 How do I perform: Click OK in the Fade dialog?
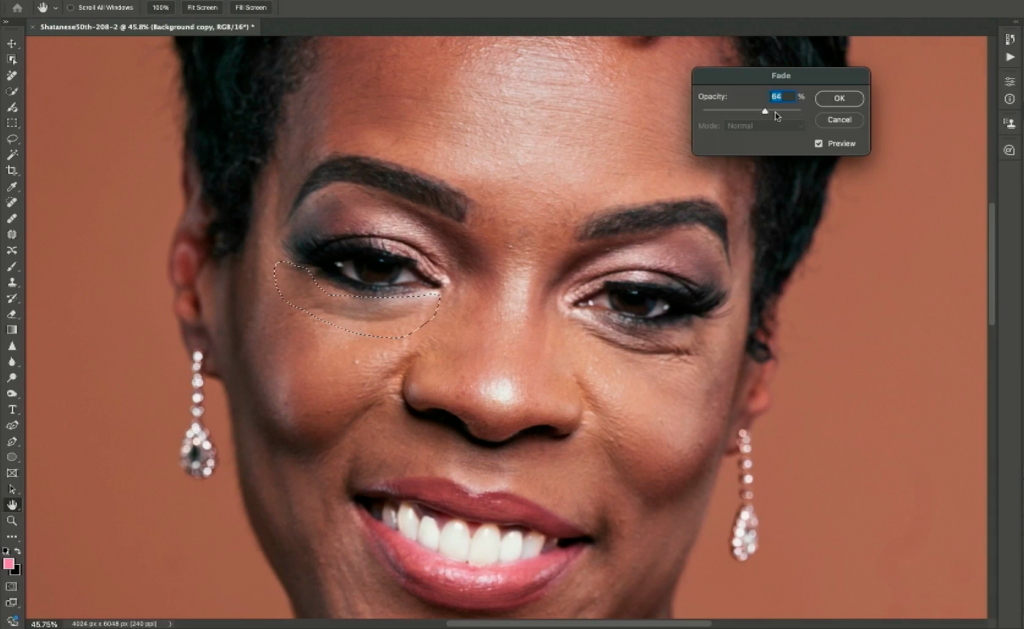(839, 99)
